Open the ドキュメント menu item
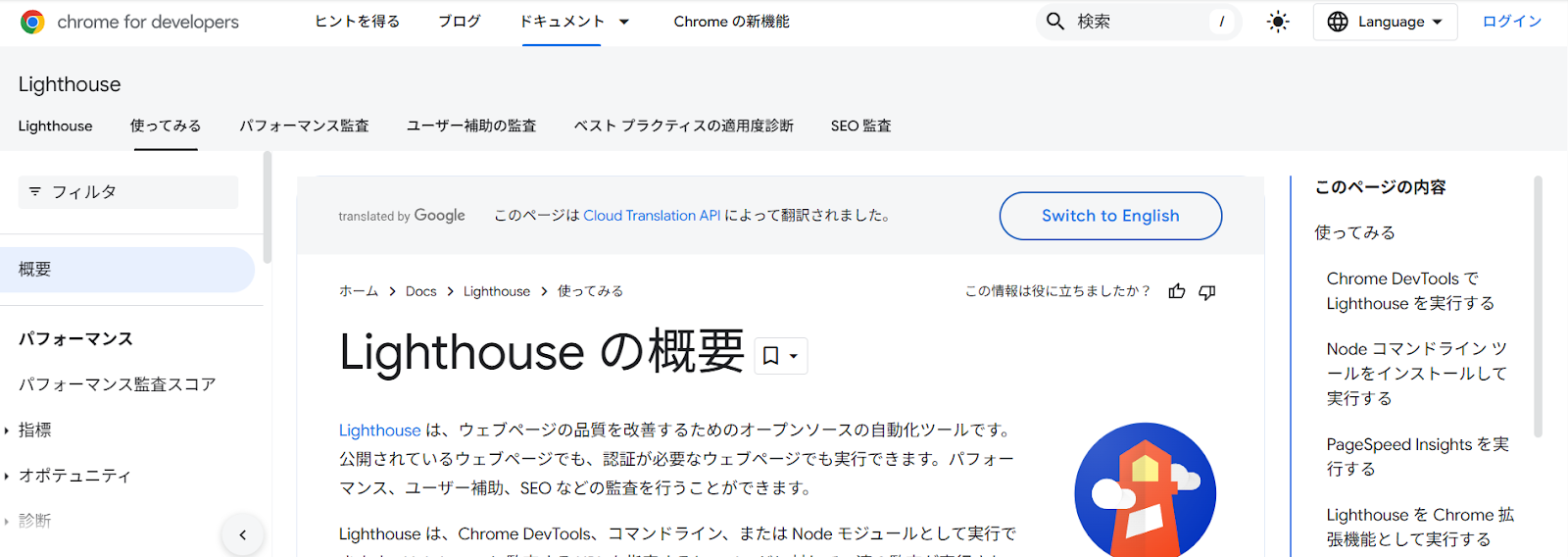The width and height of the screenshot is (1568, 557). tap(562, 22)
